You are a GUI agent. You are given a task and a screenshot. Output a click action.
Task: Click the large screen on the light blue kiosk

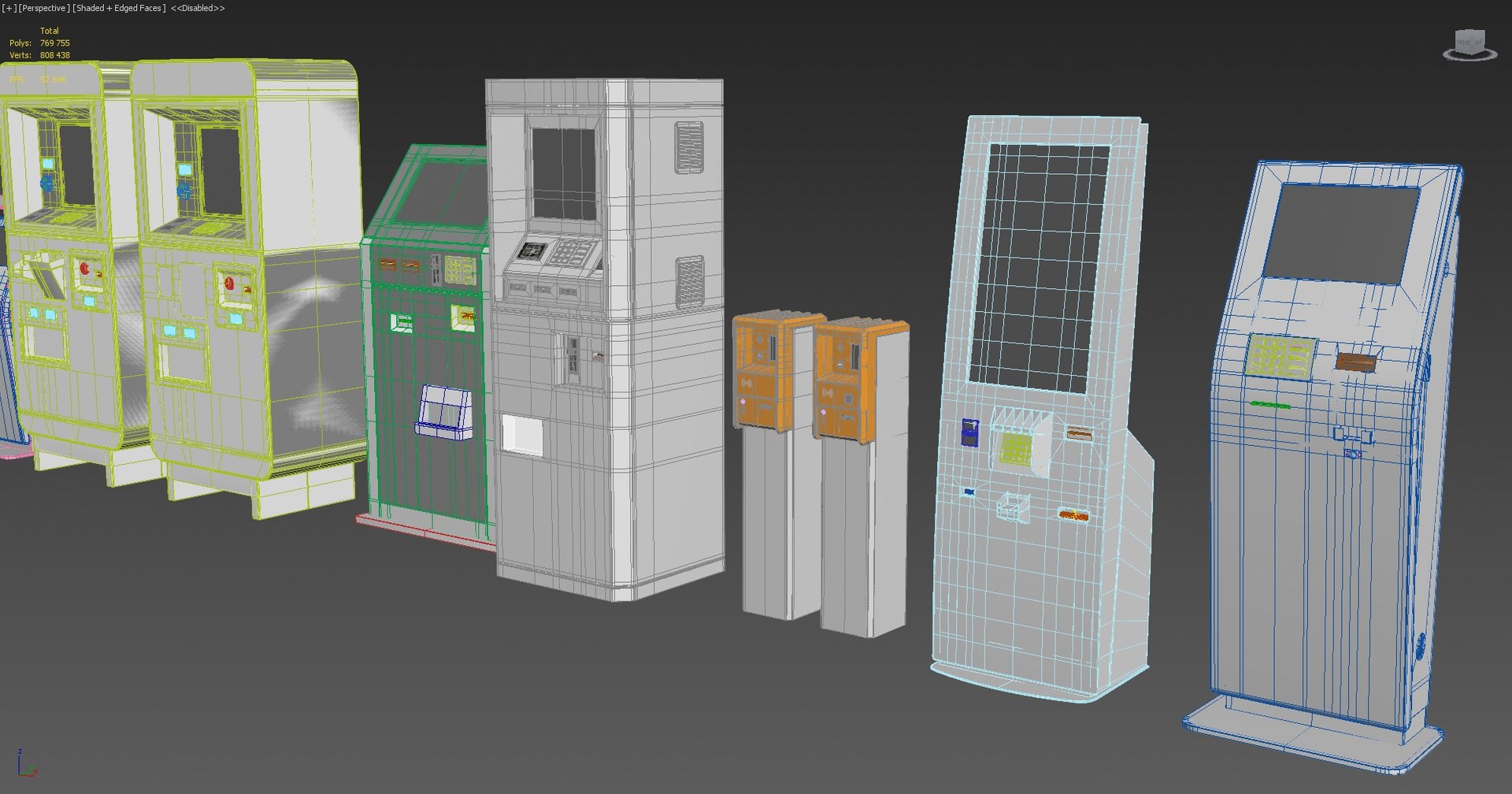(x=1039, y=268)
